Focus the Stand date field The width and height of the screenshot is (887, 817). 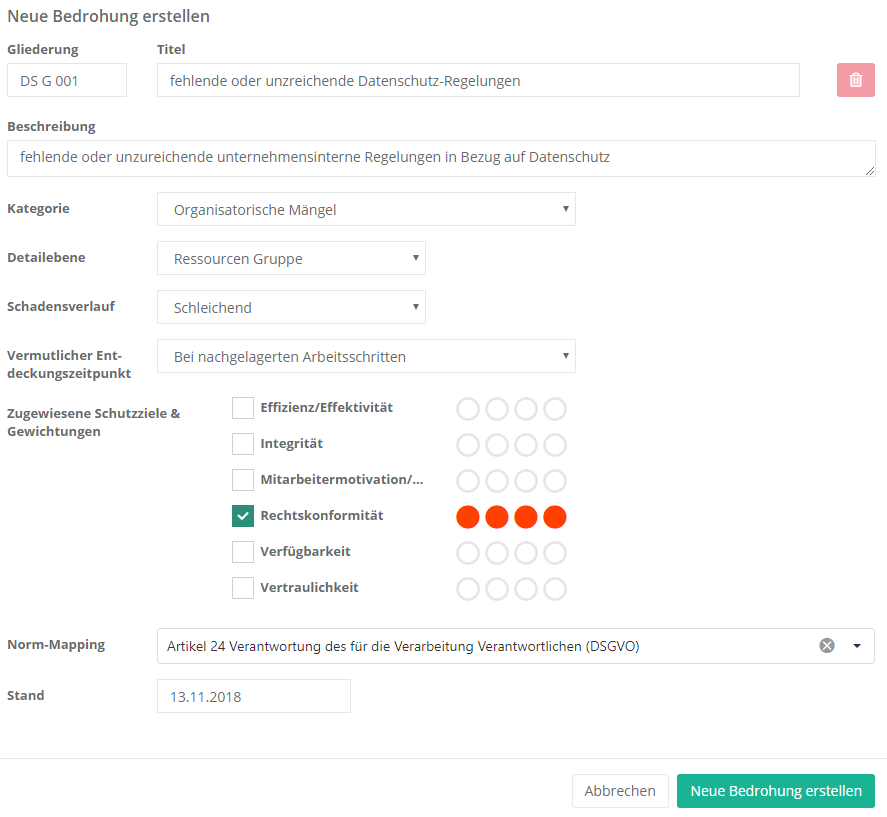point(253,697)
